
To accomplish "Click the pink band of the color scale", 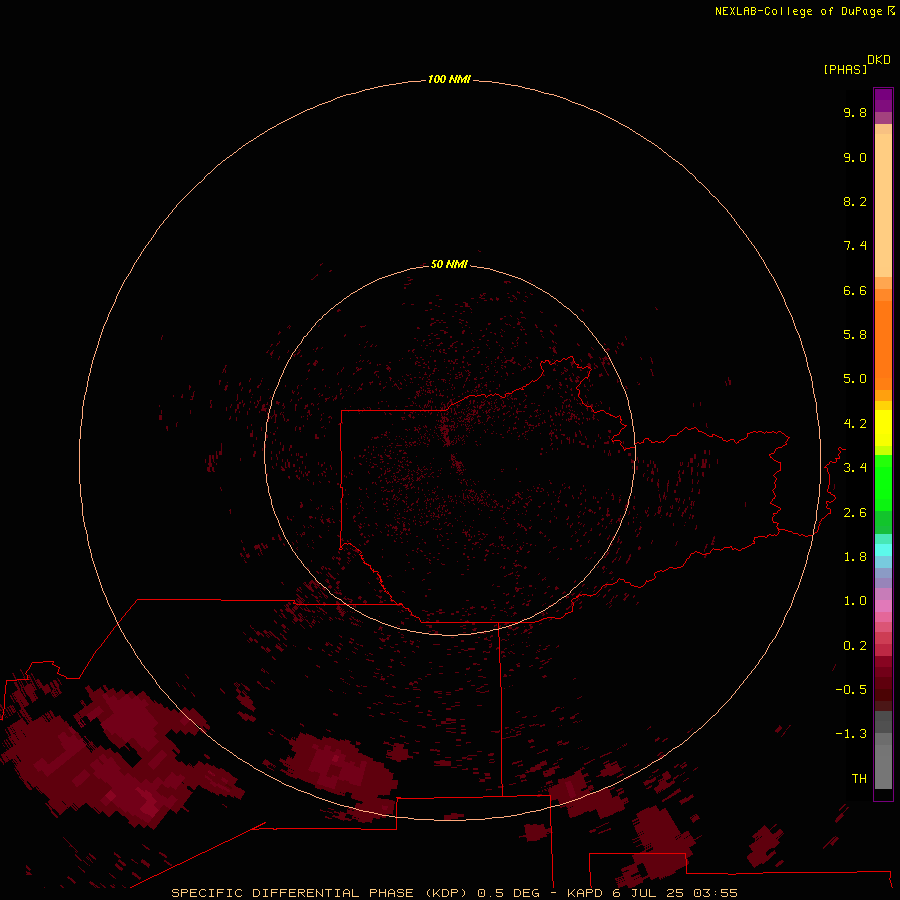I will tap(883, 606).
